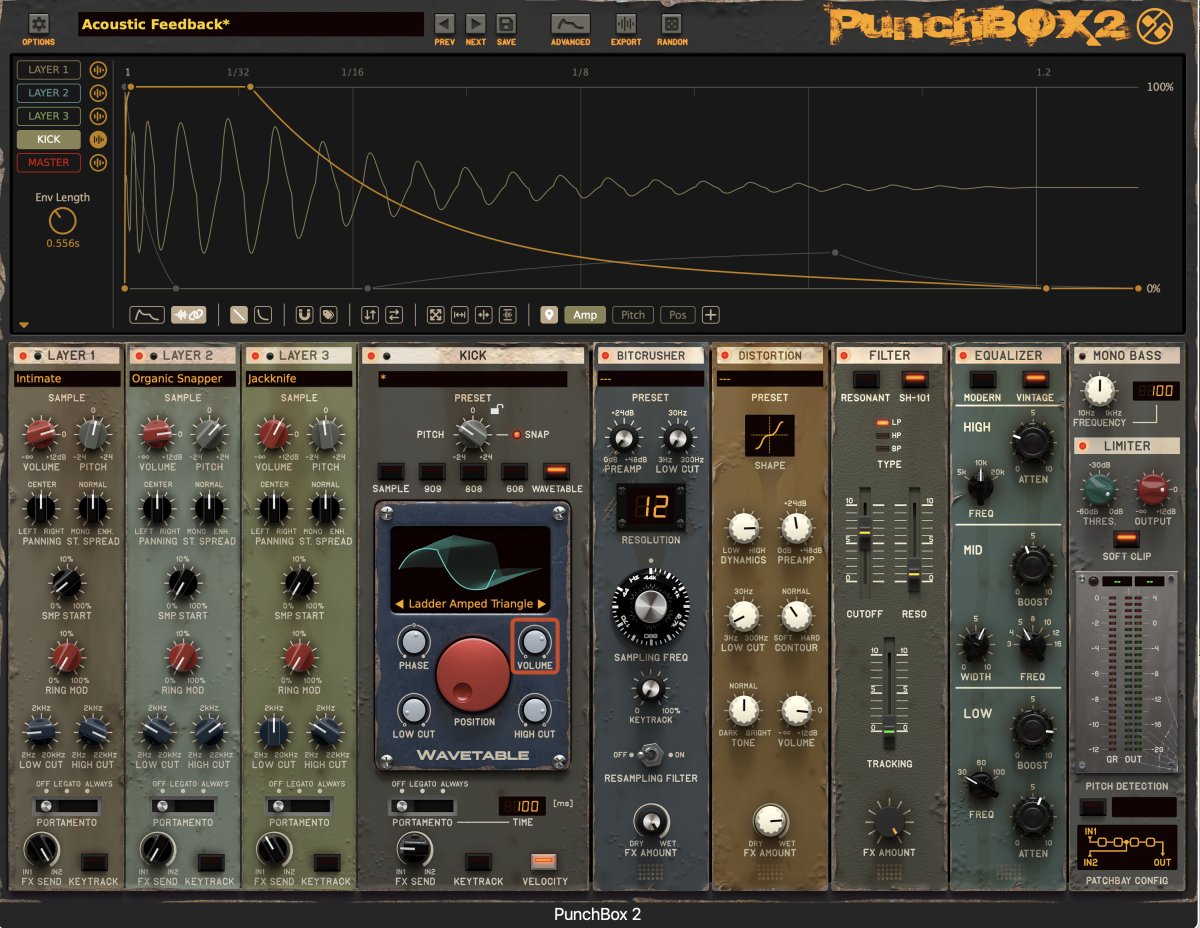Switch to the Pitch envelope tab
This screenshot has height=928, width=1200.
633,315
